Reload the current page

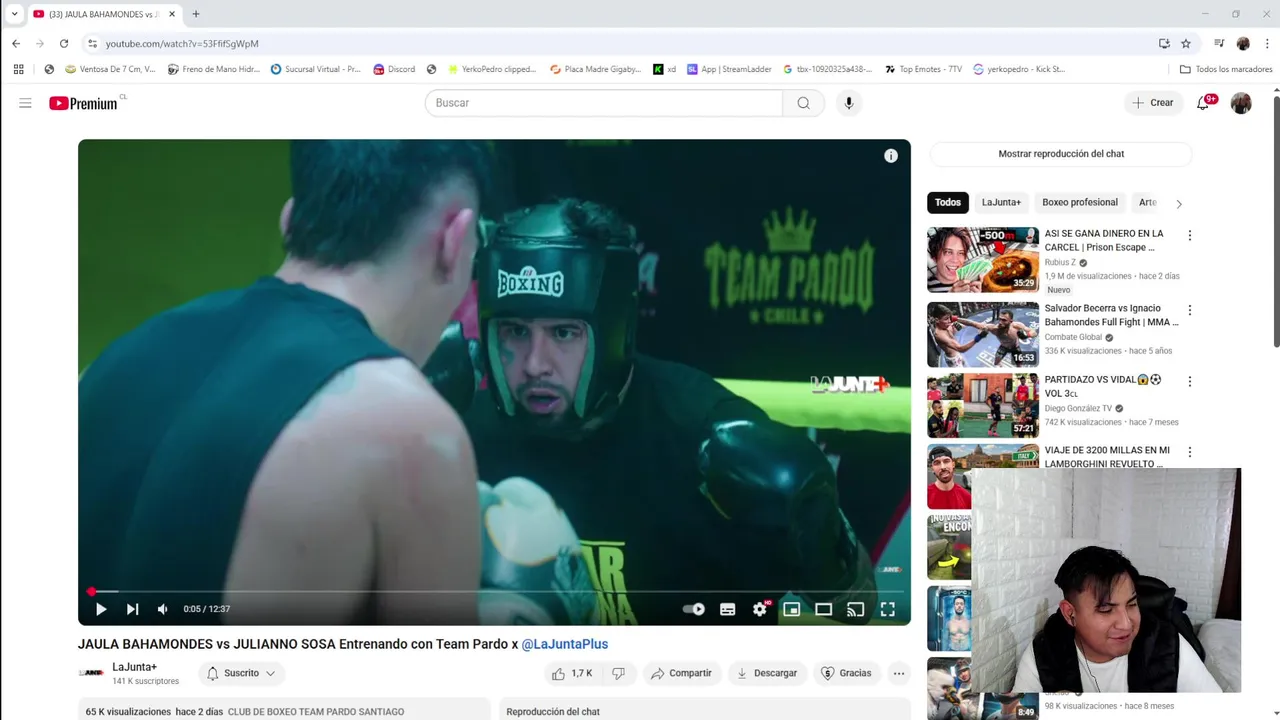coord(64,43)
